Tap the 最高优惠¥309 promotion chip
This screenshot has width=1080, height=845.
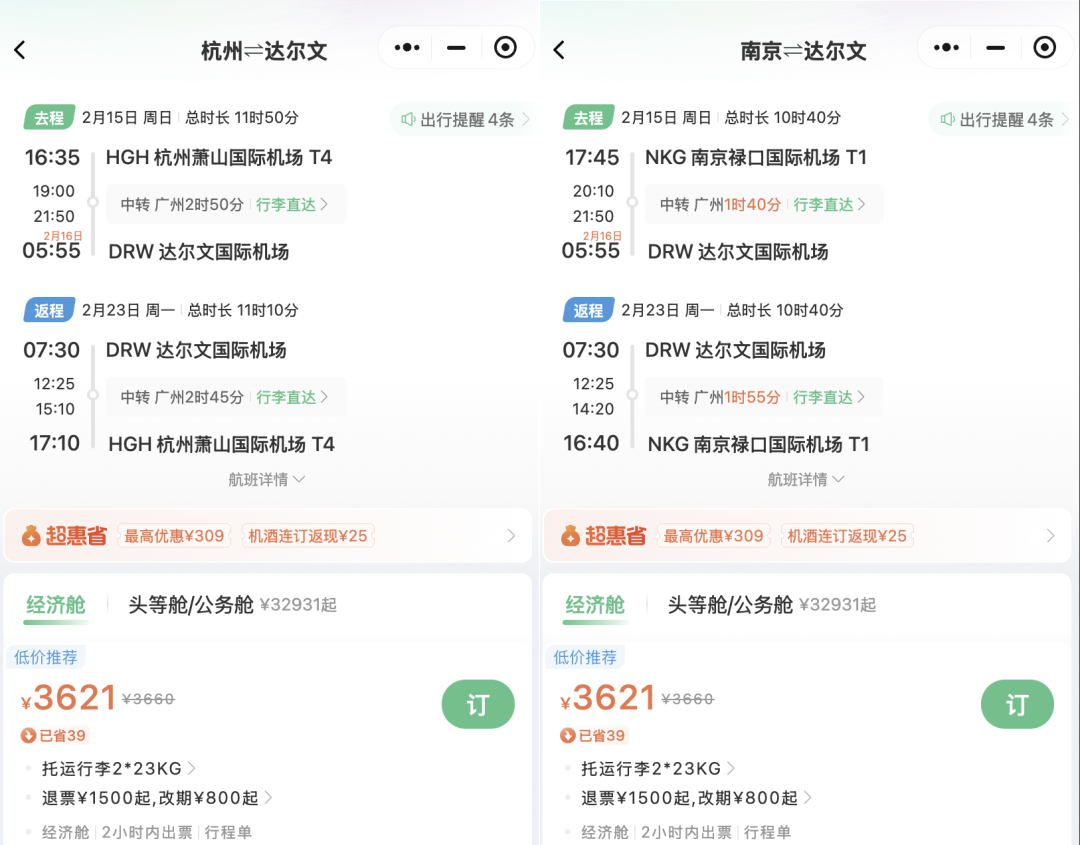(x=173, y=535)
